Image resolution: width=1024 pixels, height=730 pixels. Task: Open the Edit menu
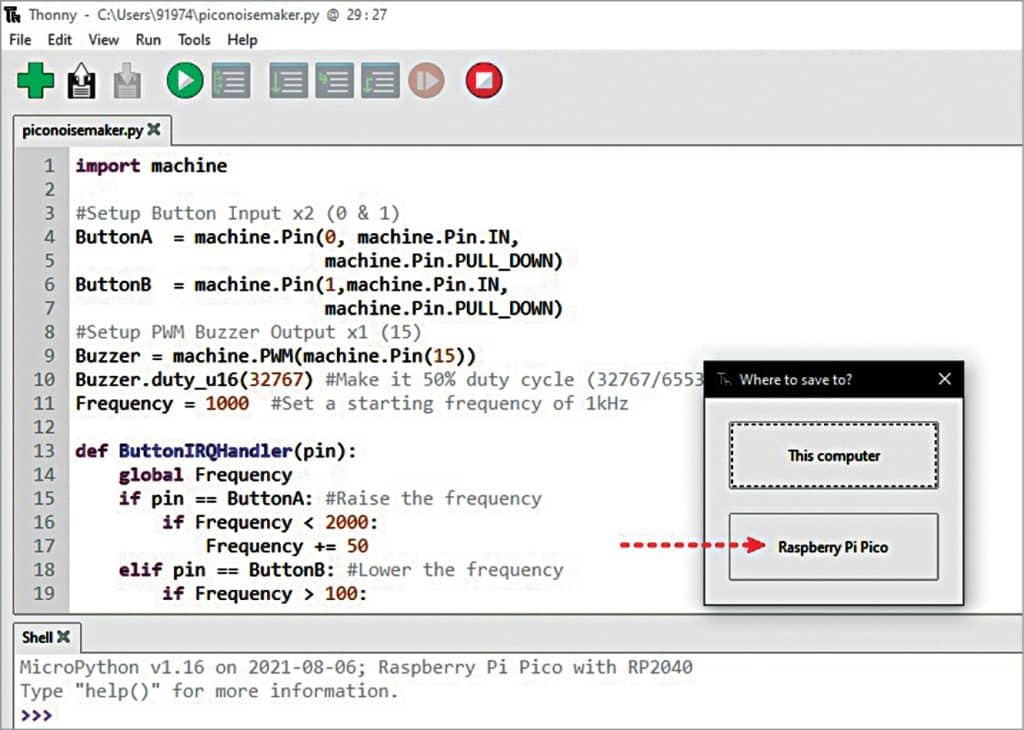(60, 40)
